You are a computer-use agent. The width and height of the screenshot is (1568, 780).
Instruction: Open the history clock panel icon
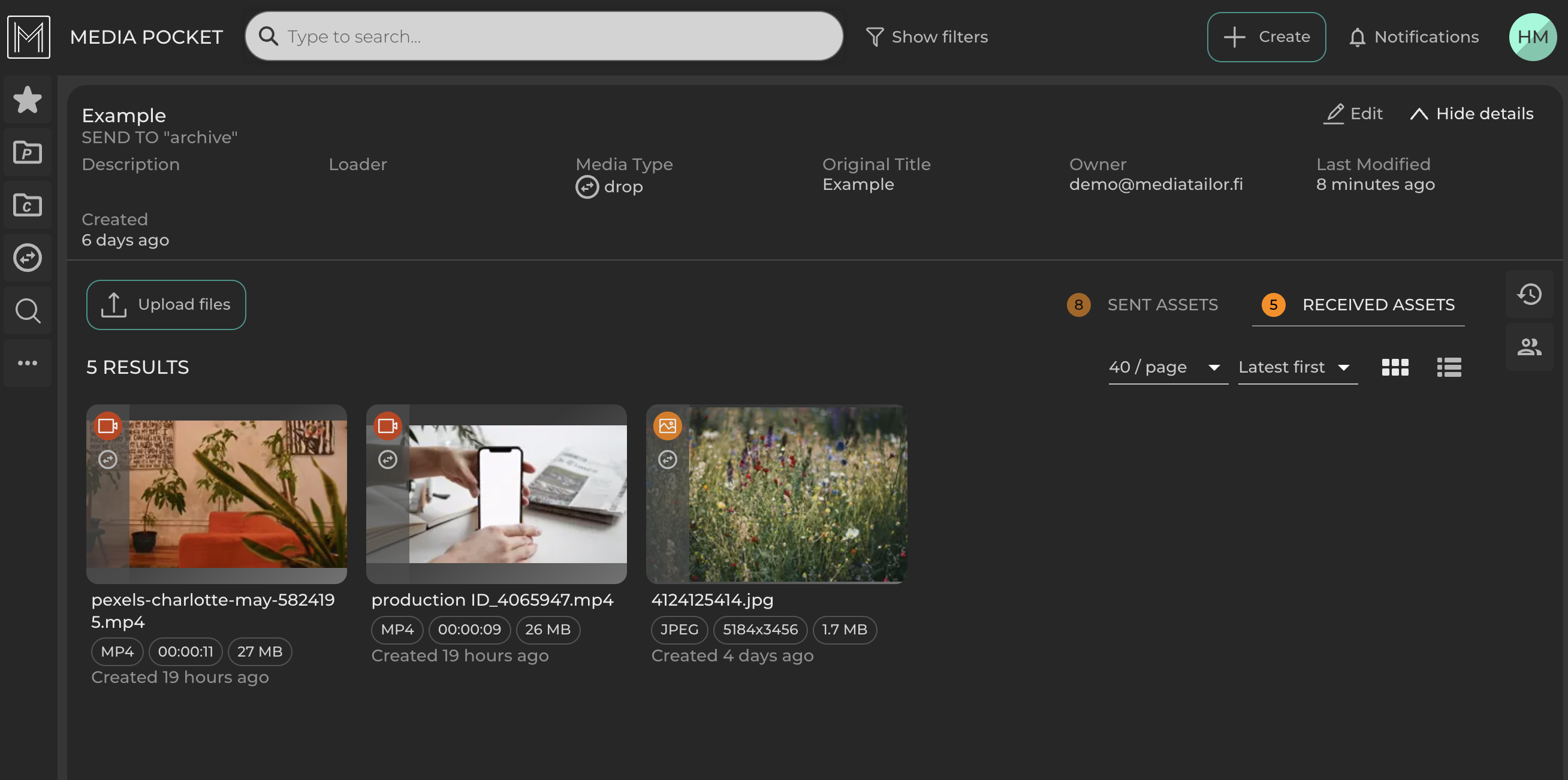coord(1528,295)
